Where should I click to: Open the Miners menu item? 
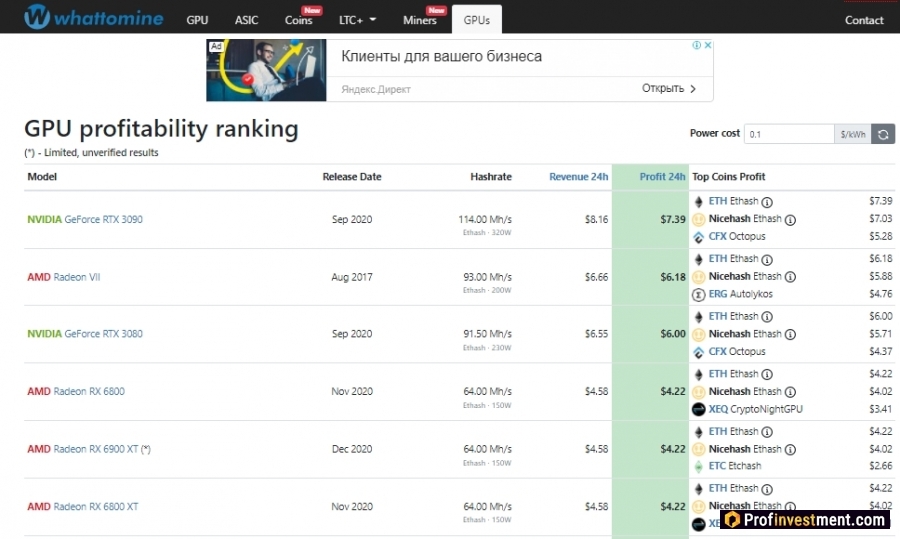click(x=420, y=20)
